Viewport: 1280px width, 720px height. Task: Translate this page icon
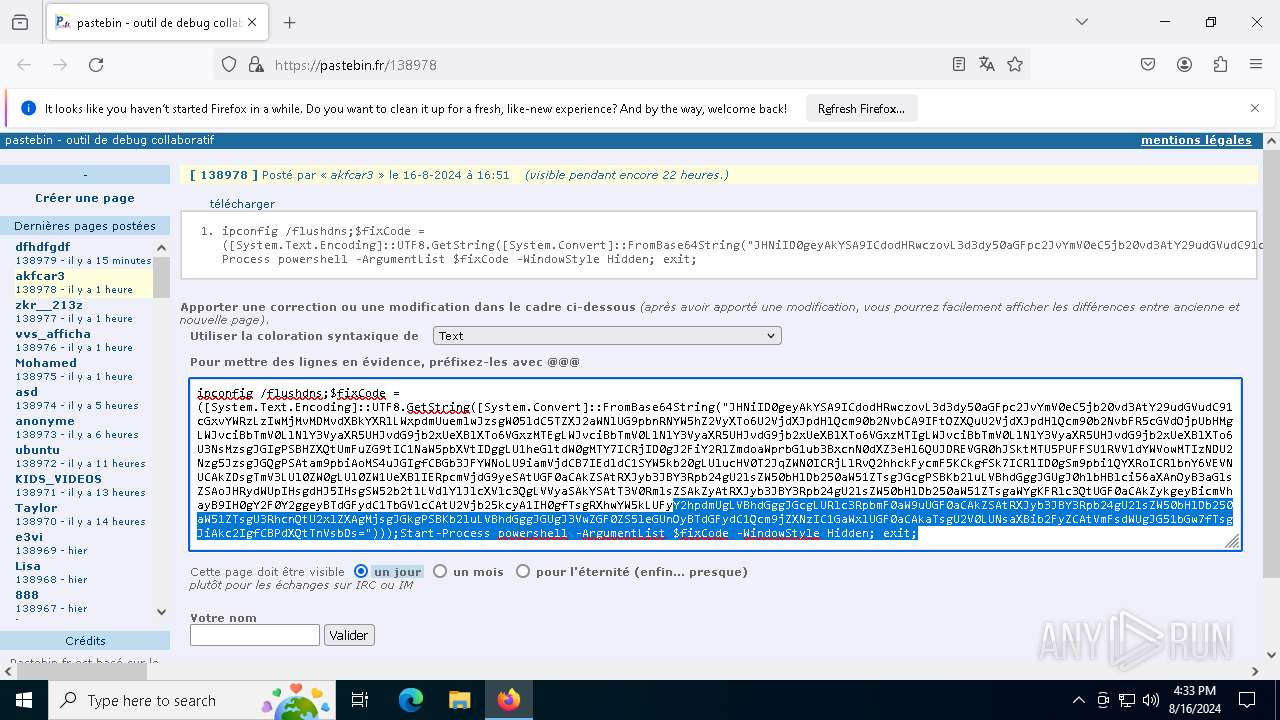pos(987,64)
